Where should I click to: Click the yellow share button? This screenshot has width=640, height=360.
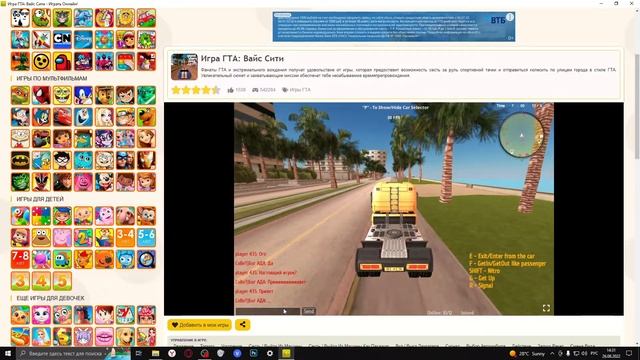click(x=242, y=325)
